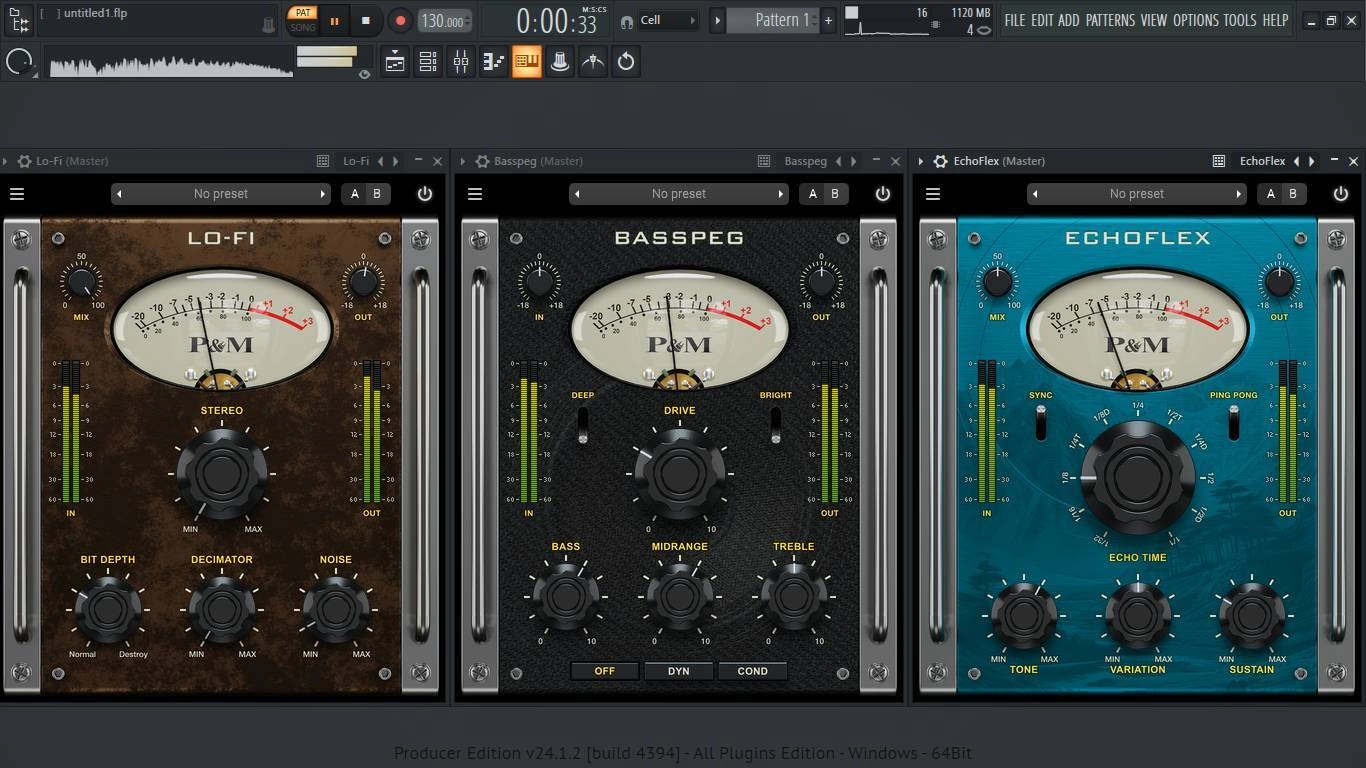Open the Playlist window from the toolbar

pos(395,62)
